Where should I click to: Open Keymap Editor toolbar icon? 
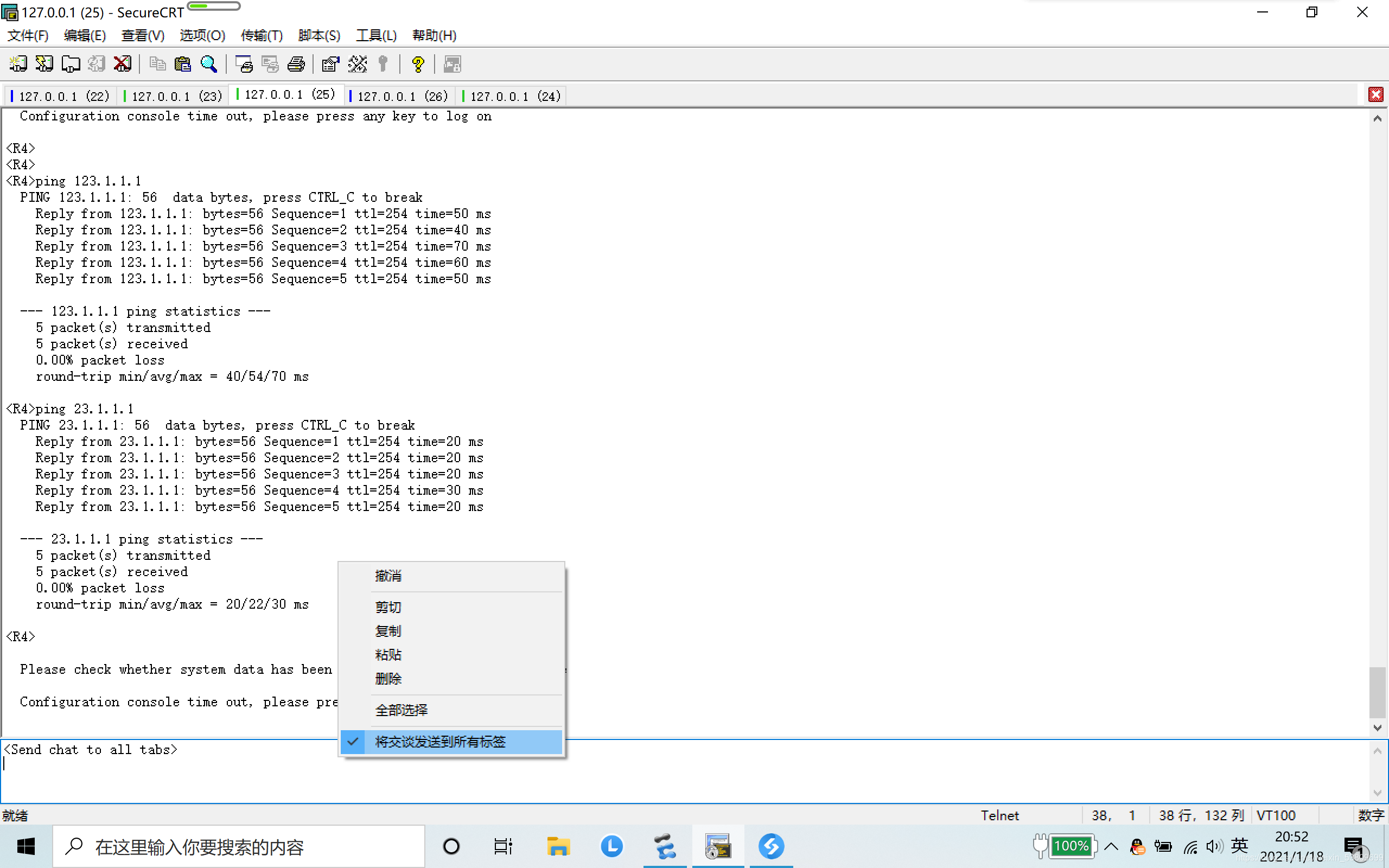[x=357, y=63]
